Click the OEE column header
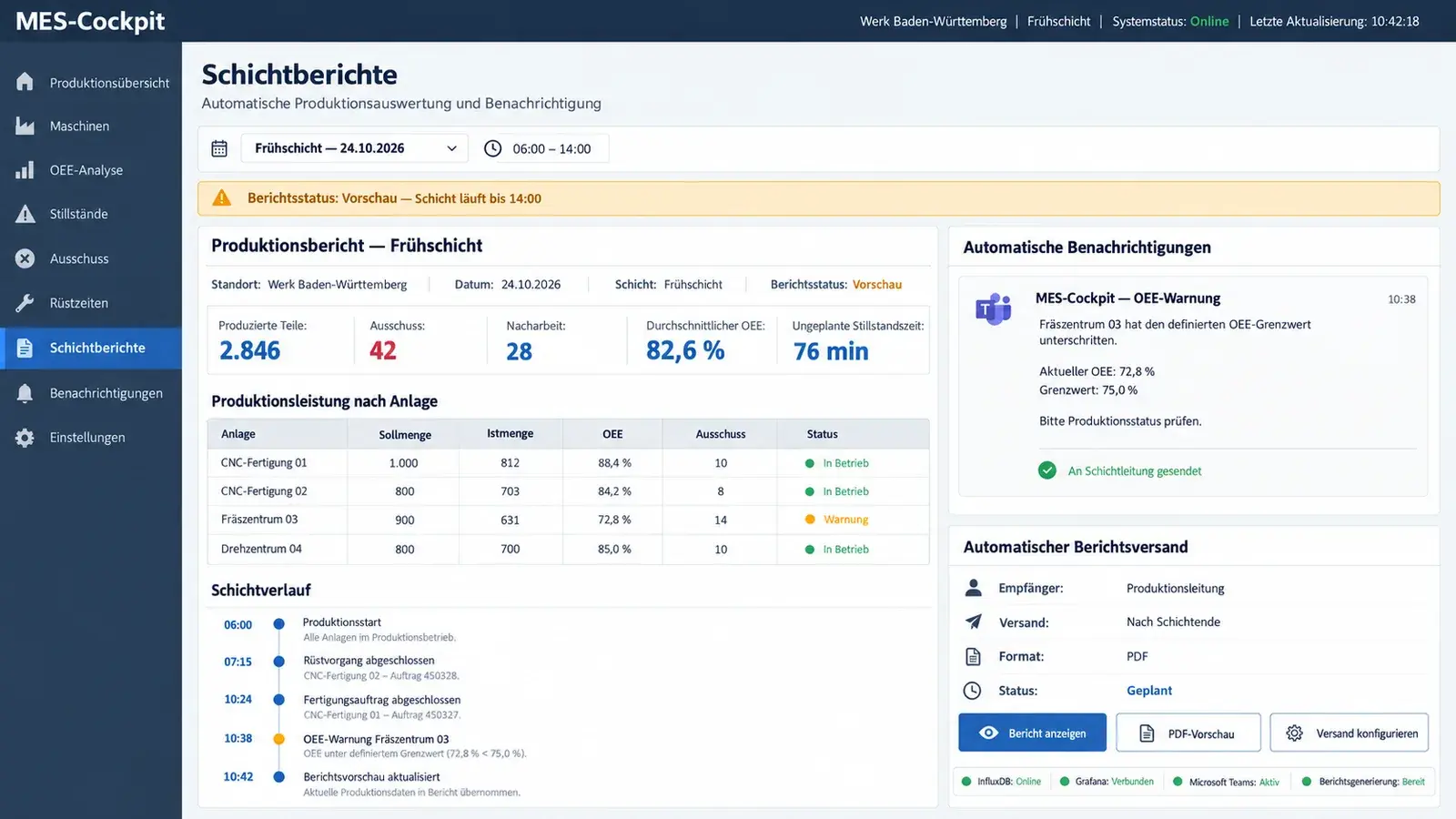This screenshot has height=819, width=1456. tap(612, 434)
